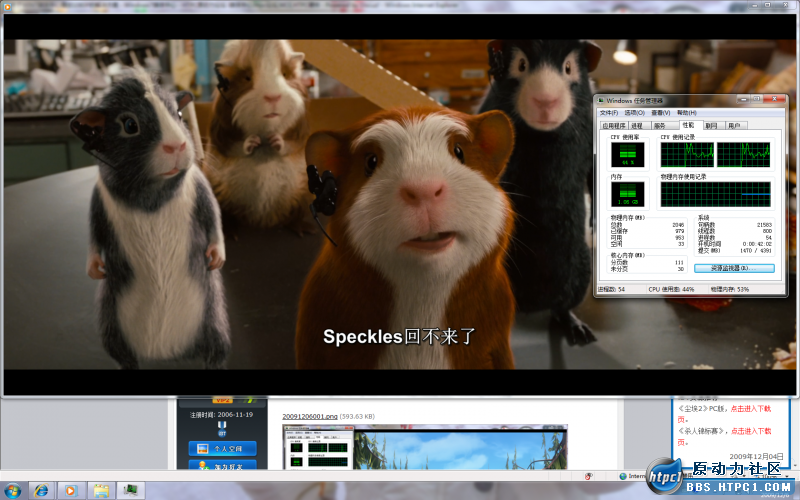Click the 个人空间 button on forum page

click(222, 448)
